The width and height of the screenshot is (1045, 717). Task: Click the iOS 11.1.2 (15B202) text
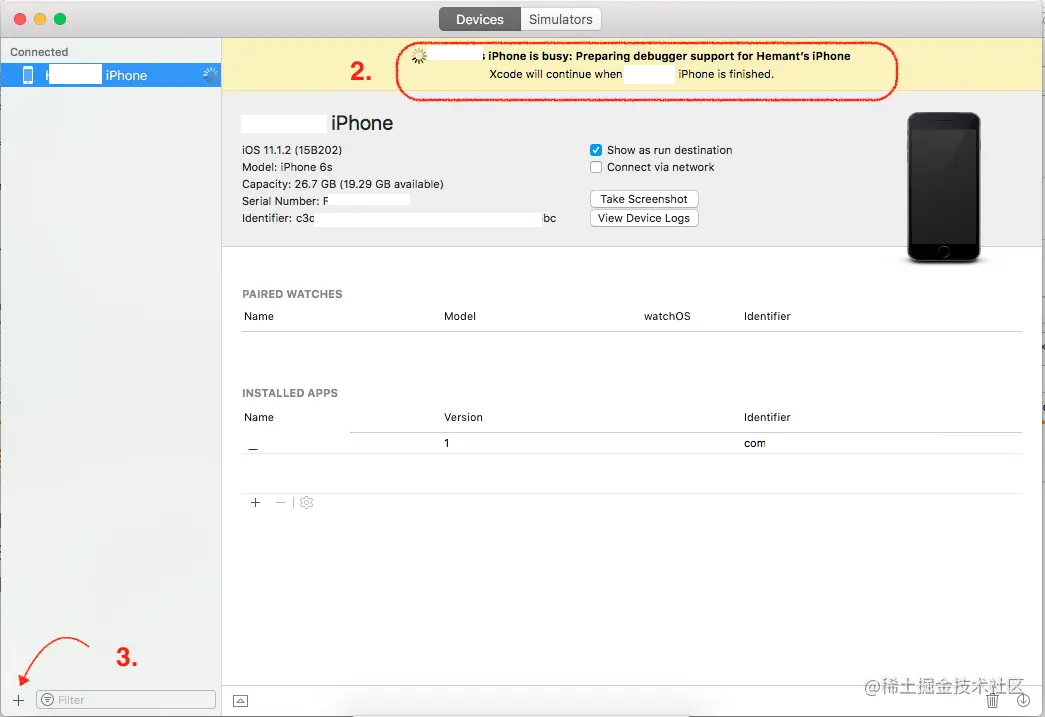tap(292, 150)
